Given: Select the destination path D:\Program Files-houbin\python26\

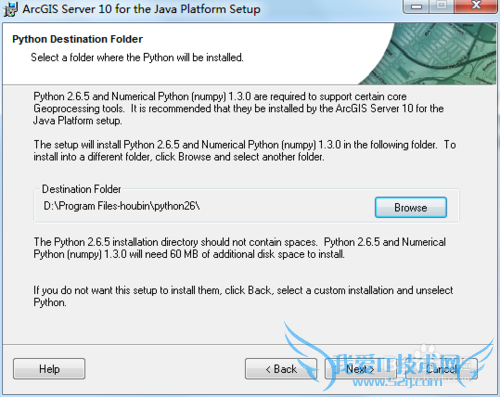Looking at the screenshot, I should pyautogui.click(x=122, y=206).
